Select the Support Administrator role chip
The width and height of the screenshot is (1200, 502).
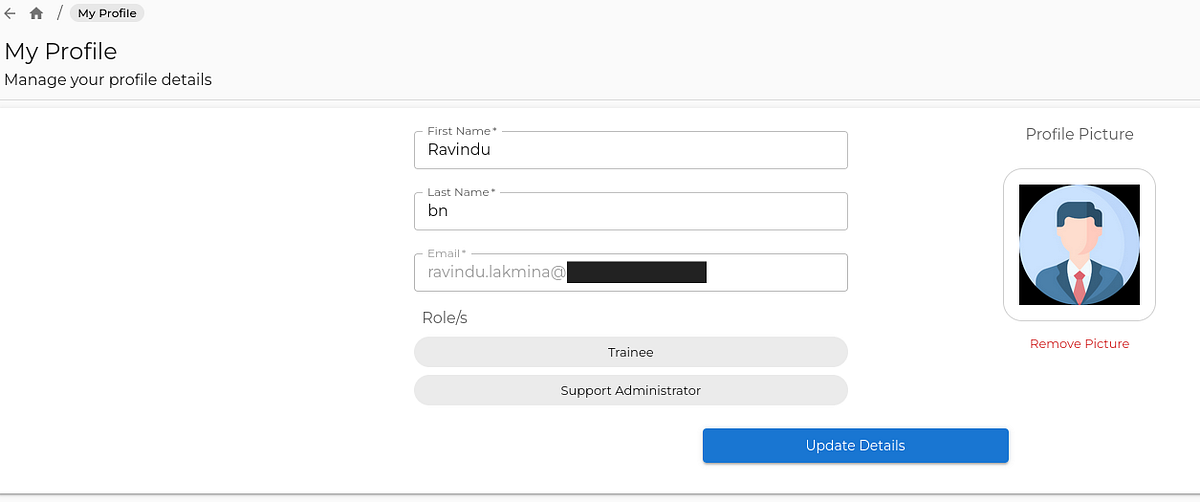(x=631, y=390)
